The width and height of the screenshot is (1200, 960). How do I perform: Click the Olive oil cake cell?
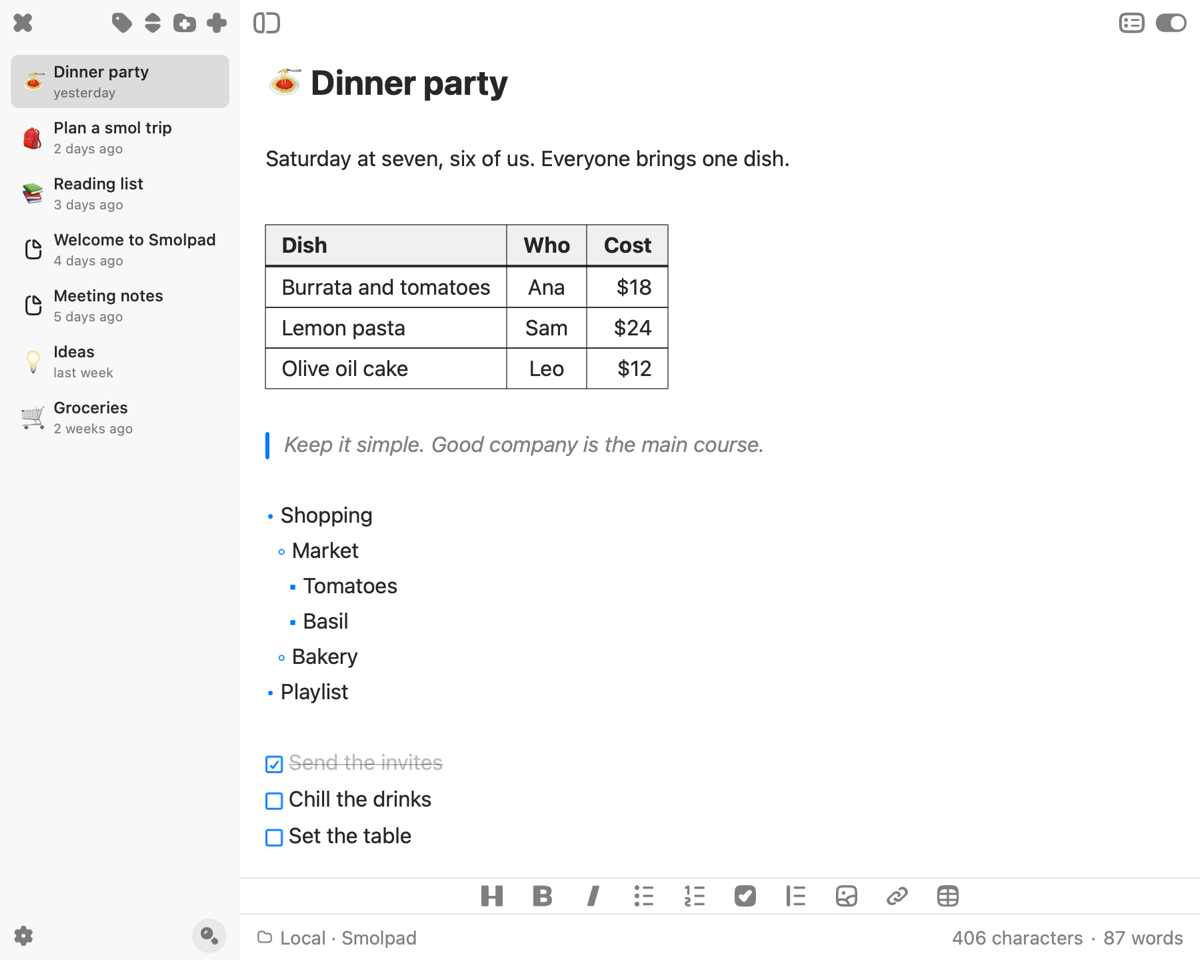point(386,368)
